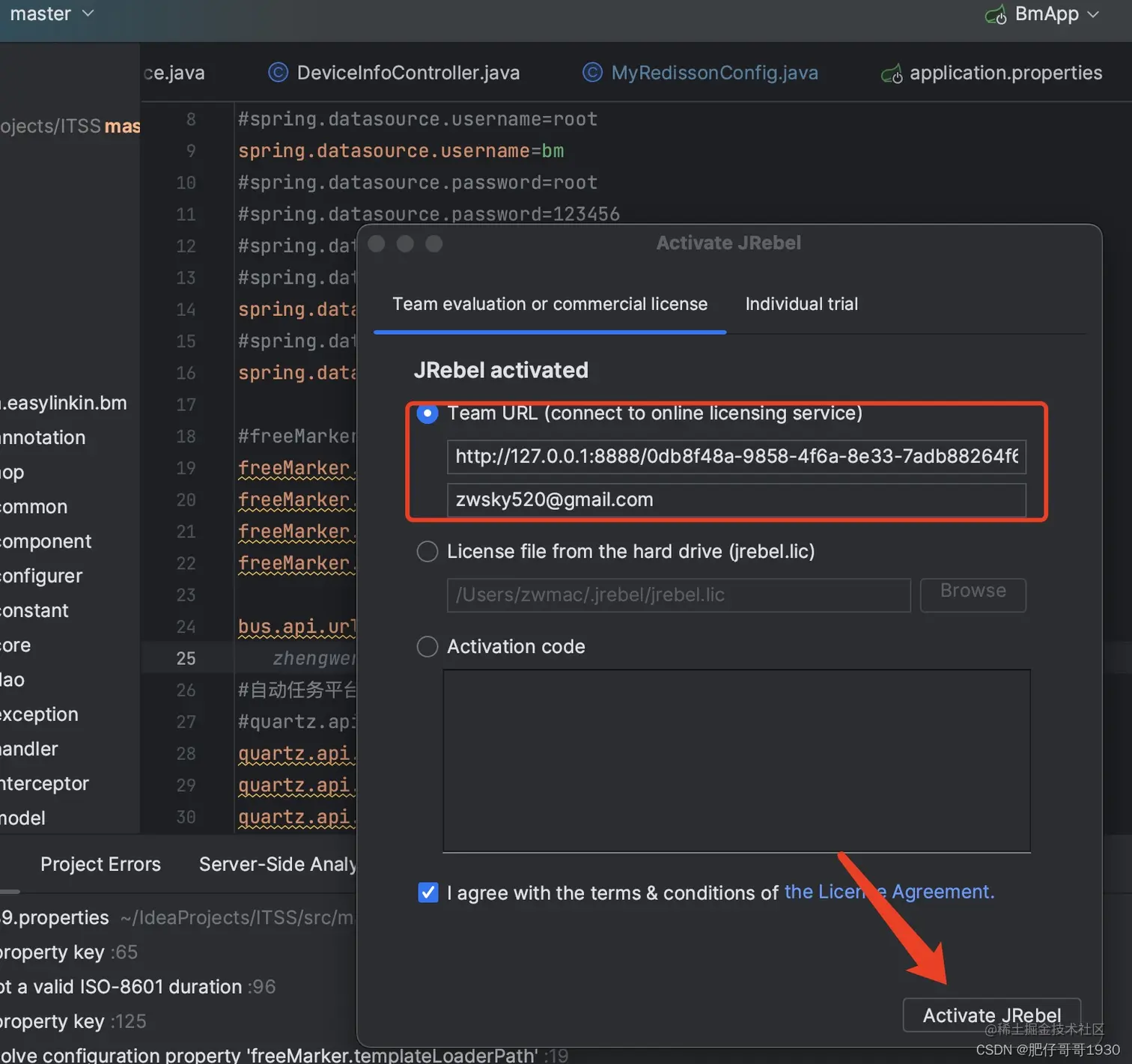Viewport: 1132px width, 1064px height.
Task: Click the Activation code text area
Action: pyautogui.click(x=737, y=761)
